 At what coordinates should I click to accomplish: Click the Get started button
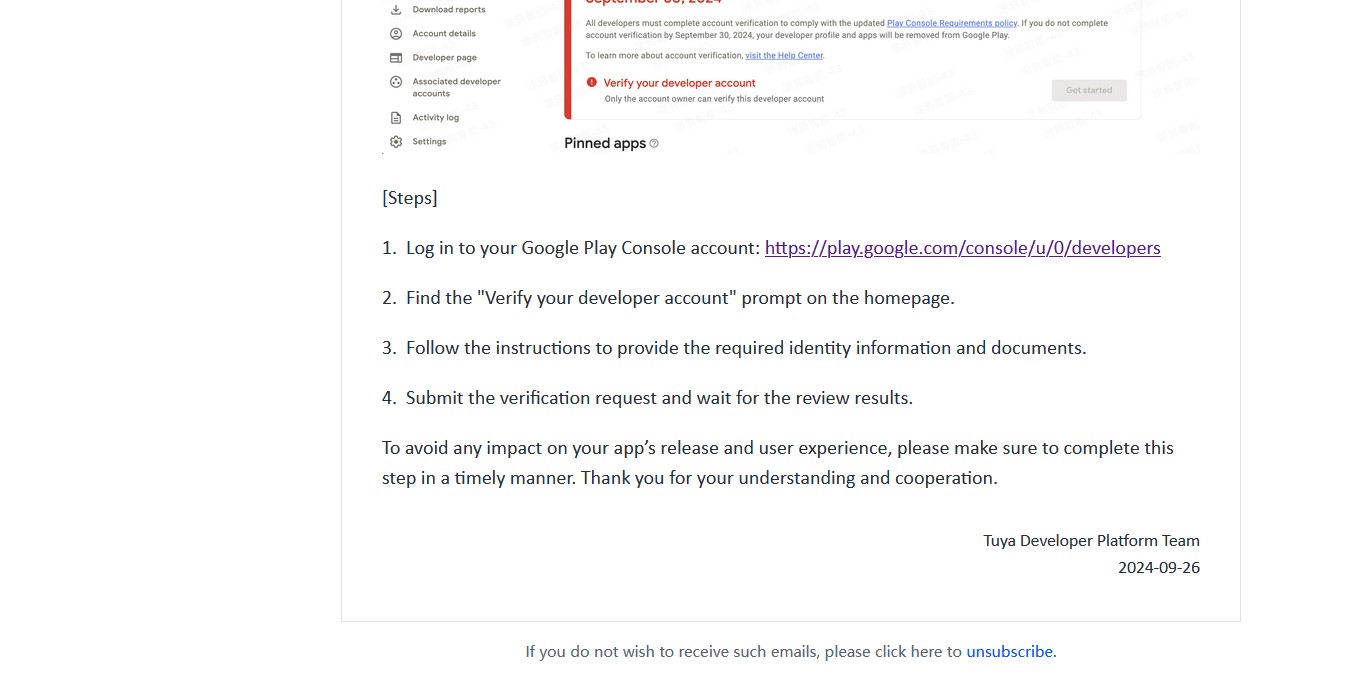point(1089,90)
